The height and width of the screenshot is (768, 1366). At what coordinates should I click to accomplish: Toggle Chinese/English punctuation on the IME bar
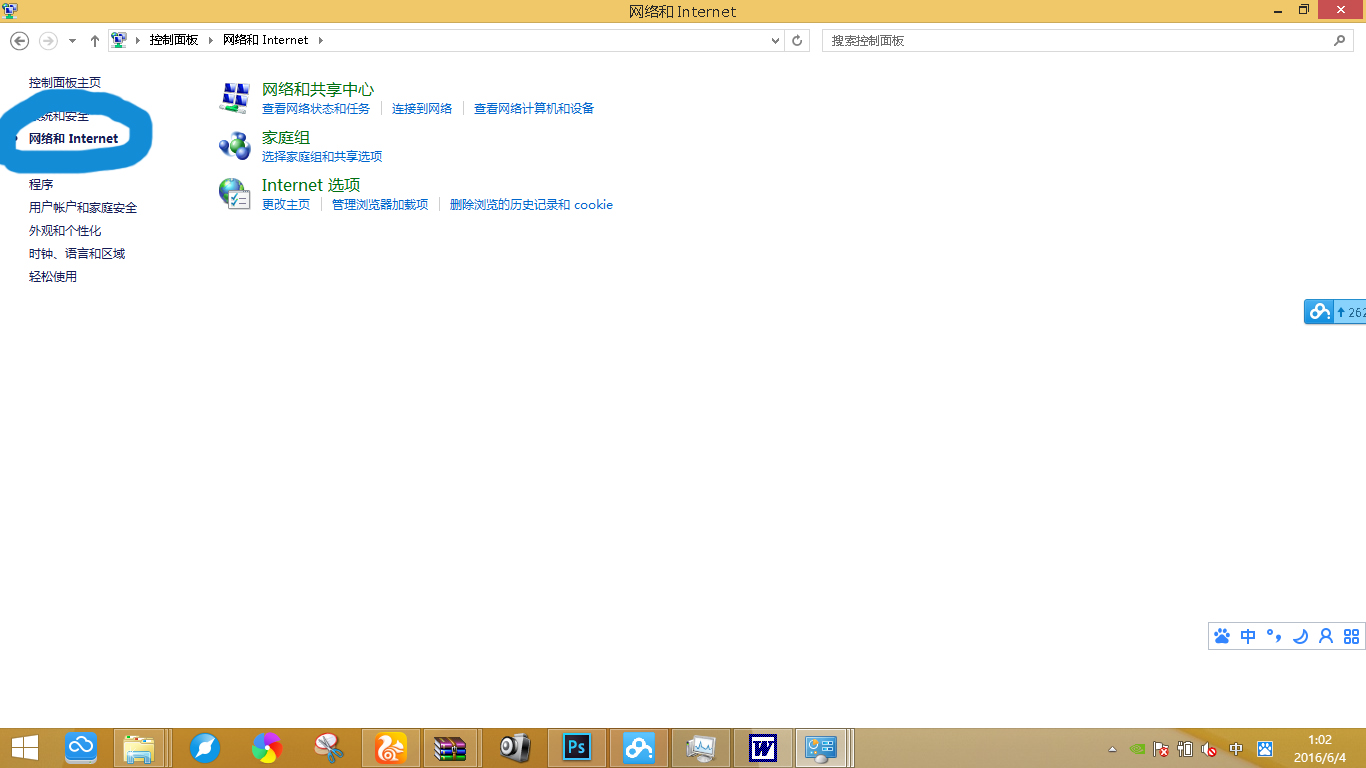coord(1272,636)
